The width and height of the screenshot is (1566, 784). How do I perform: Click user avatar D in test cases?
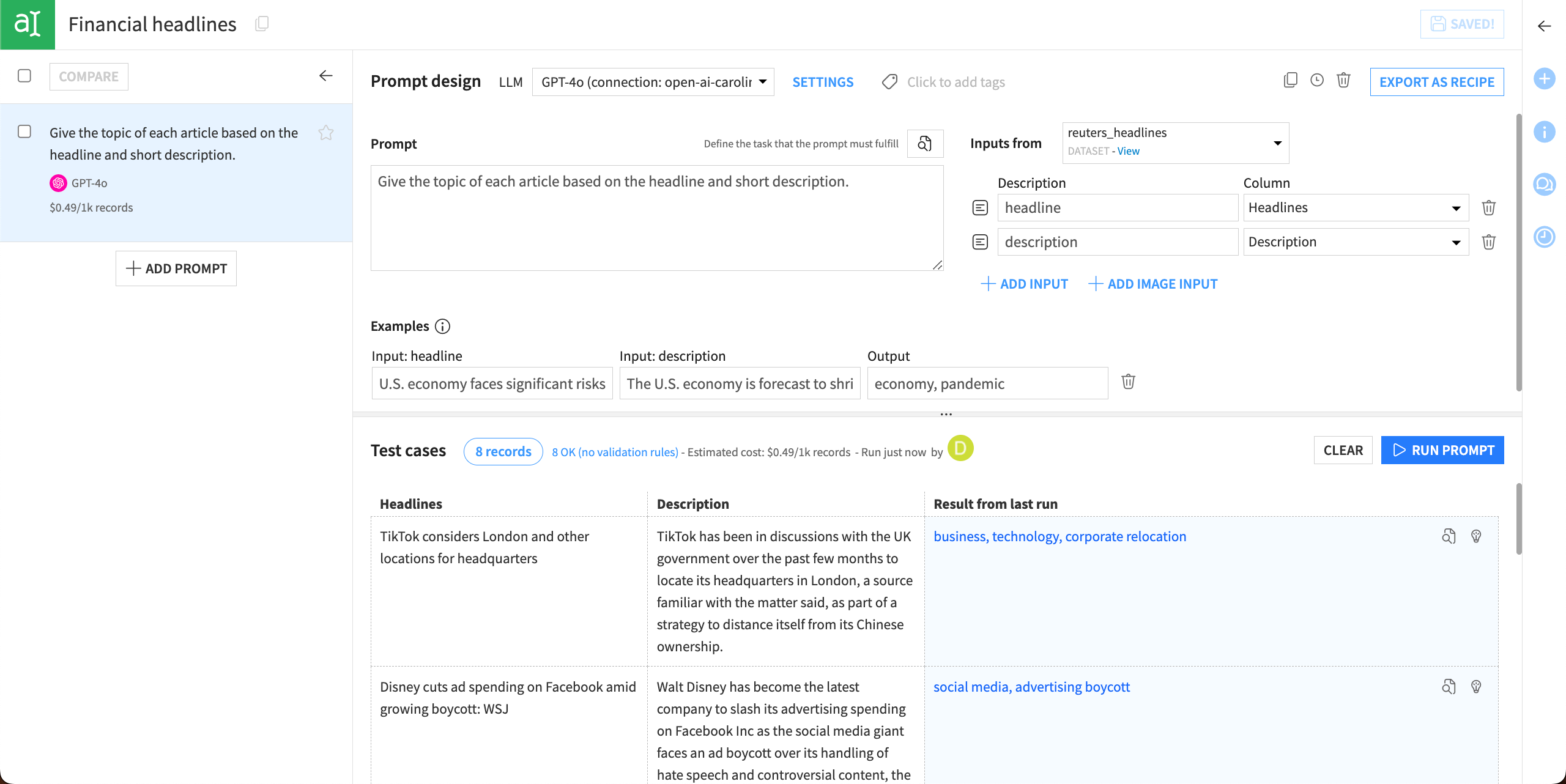point(960,448)
